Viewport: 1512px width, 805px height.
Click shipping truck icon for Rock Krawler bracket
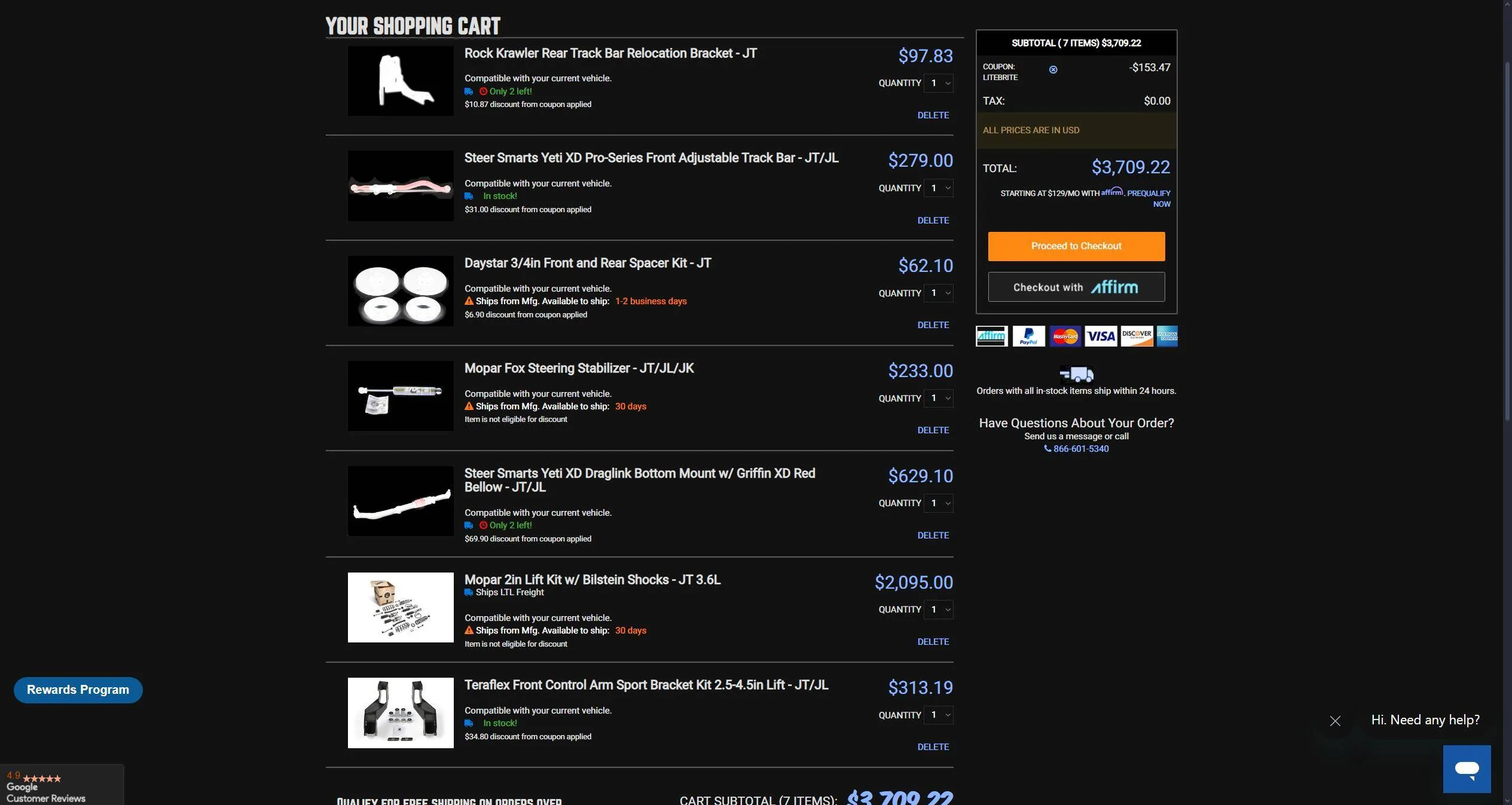(x=469, y=91)
